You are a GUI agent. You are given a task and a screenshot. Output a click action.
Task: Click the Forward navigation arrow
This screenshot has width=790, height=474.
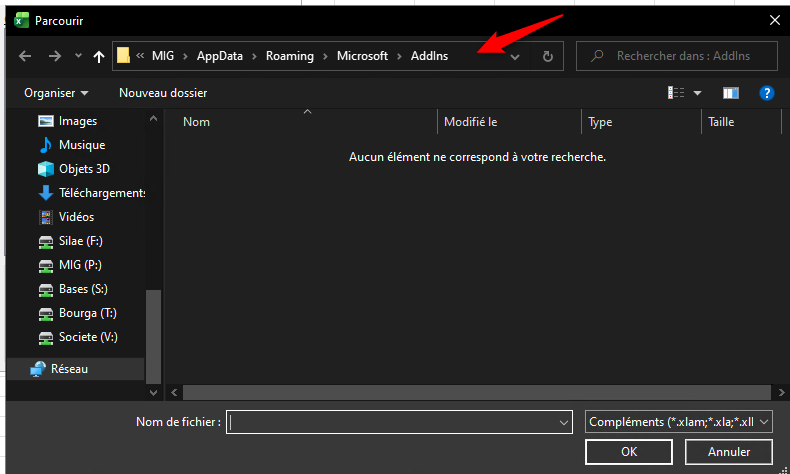pos(55,57)
